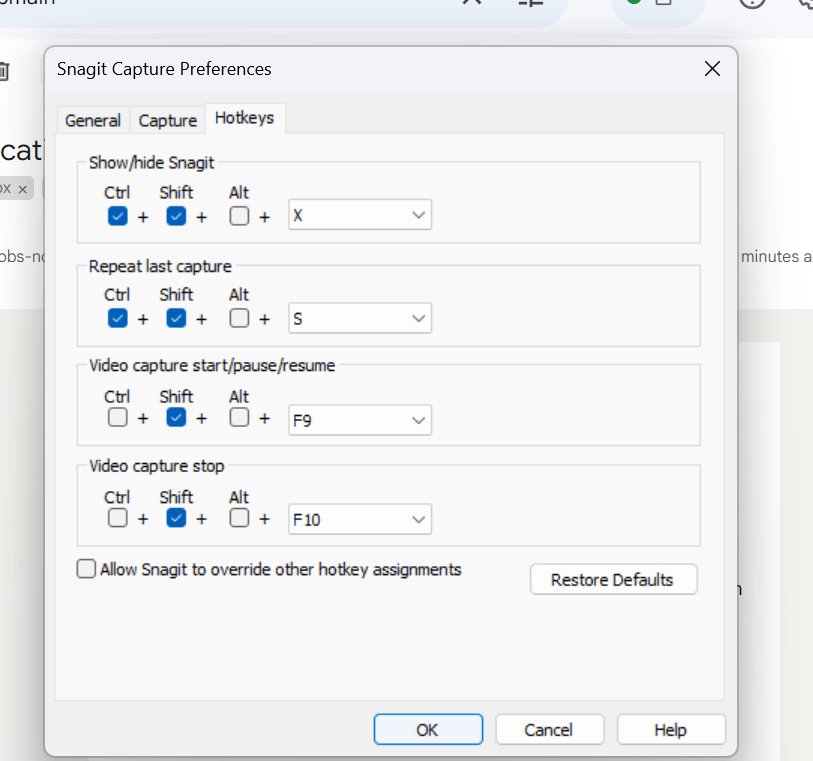Select the Hotkeys tab
Image resolution: width=813 pixels, height=761 pixels.
(x=245, y=118)
